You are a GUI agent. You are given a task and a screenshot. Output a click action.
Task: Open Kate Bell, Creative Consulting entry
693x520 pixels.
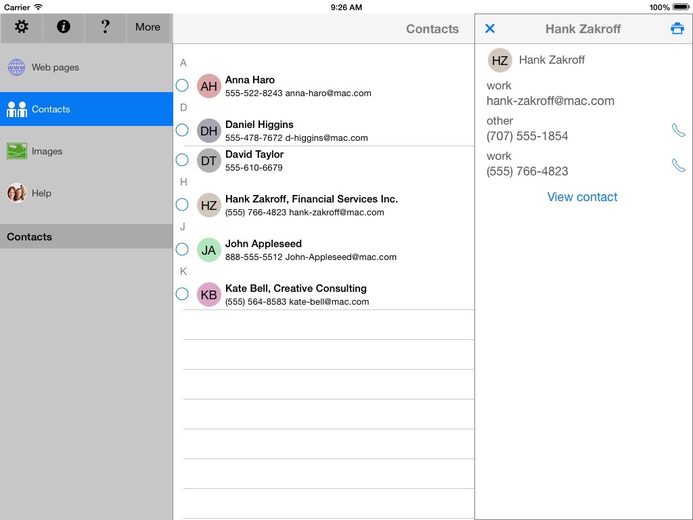[296, 288]
